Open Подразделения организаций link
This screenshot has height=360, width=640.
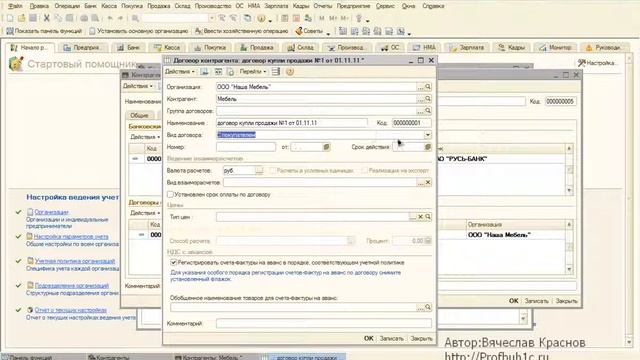pos(72,285)
